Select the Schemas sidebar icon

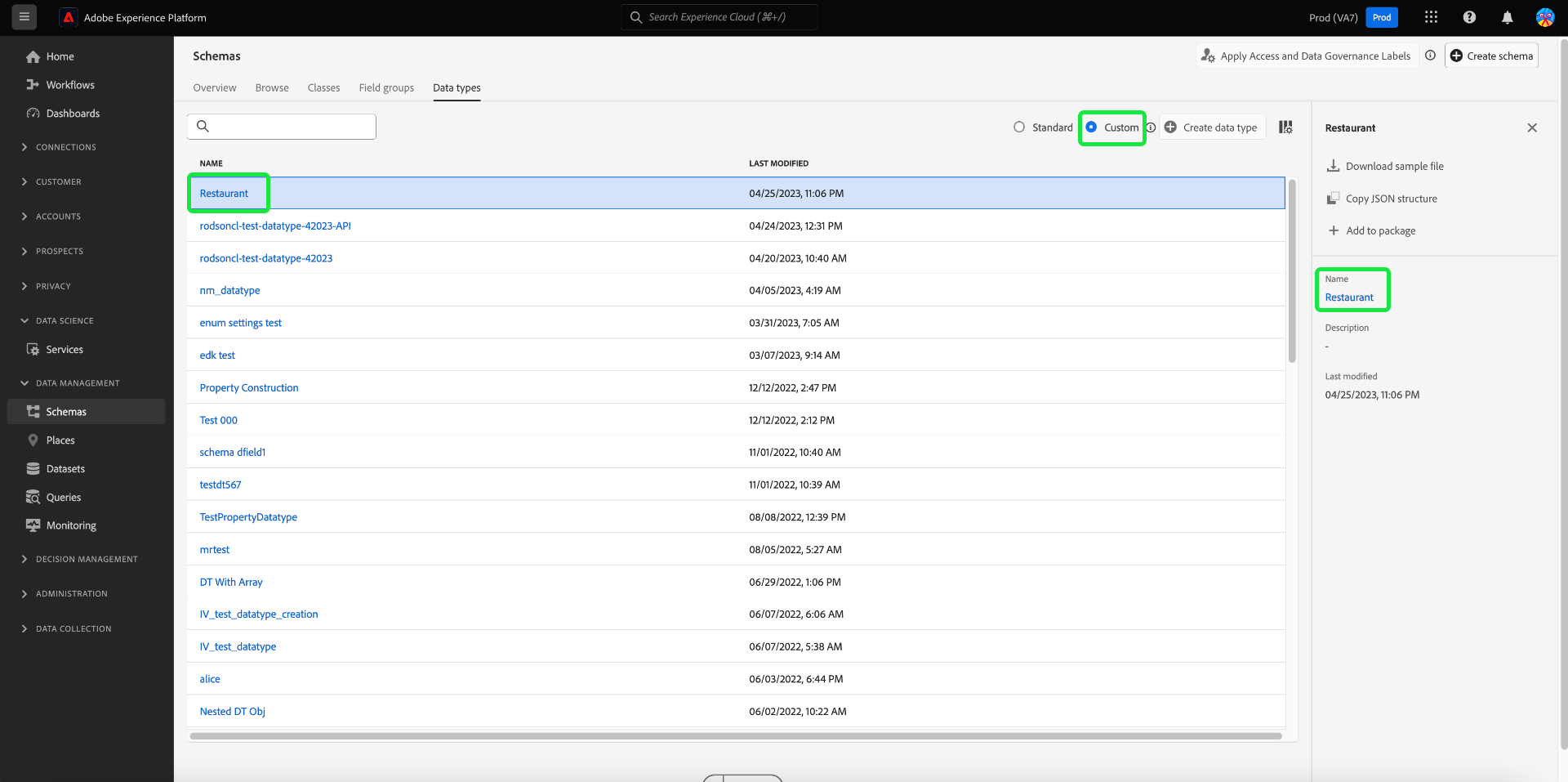(x=33, y=412)
